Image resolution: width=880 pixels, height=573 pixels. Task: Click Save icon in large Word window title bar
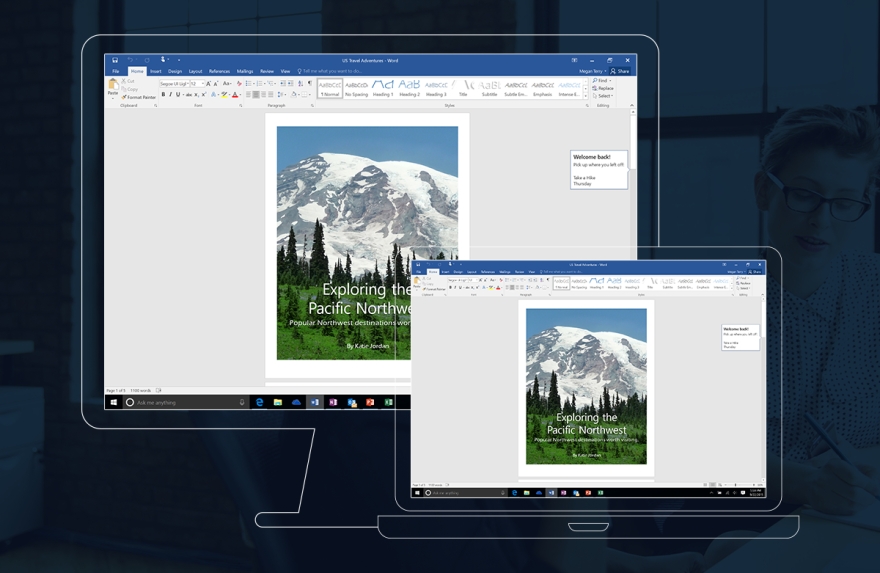pyautogui.click(x=115, y=60)
